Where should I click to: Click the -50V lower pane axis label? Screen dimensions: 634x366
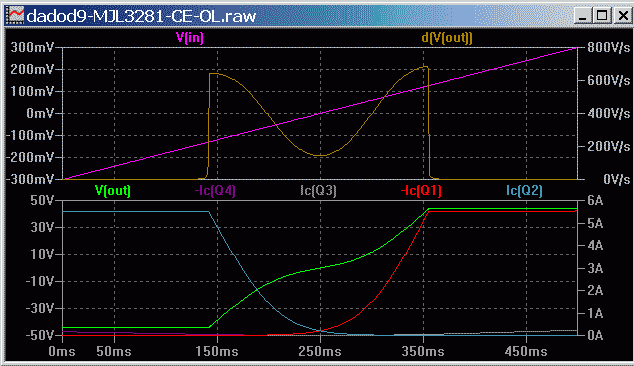40,335
